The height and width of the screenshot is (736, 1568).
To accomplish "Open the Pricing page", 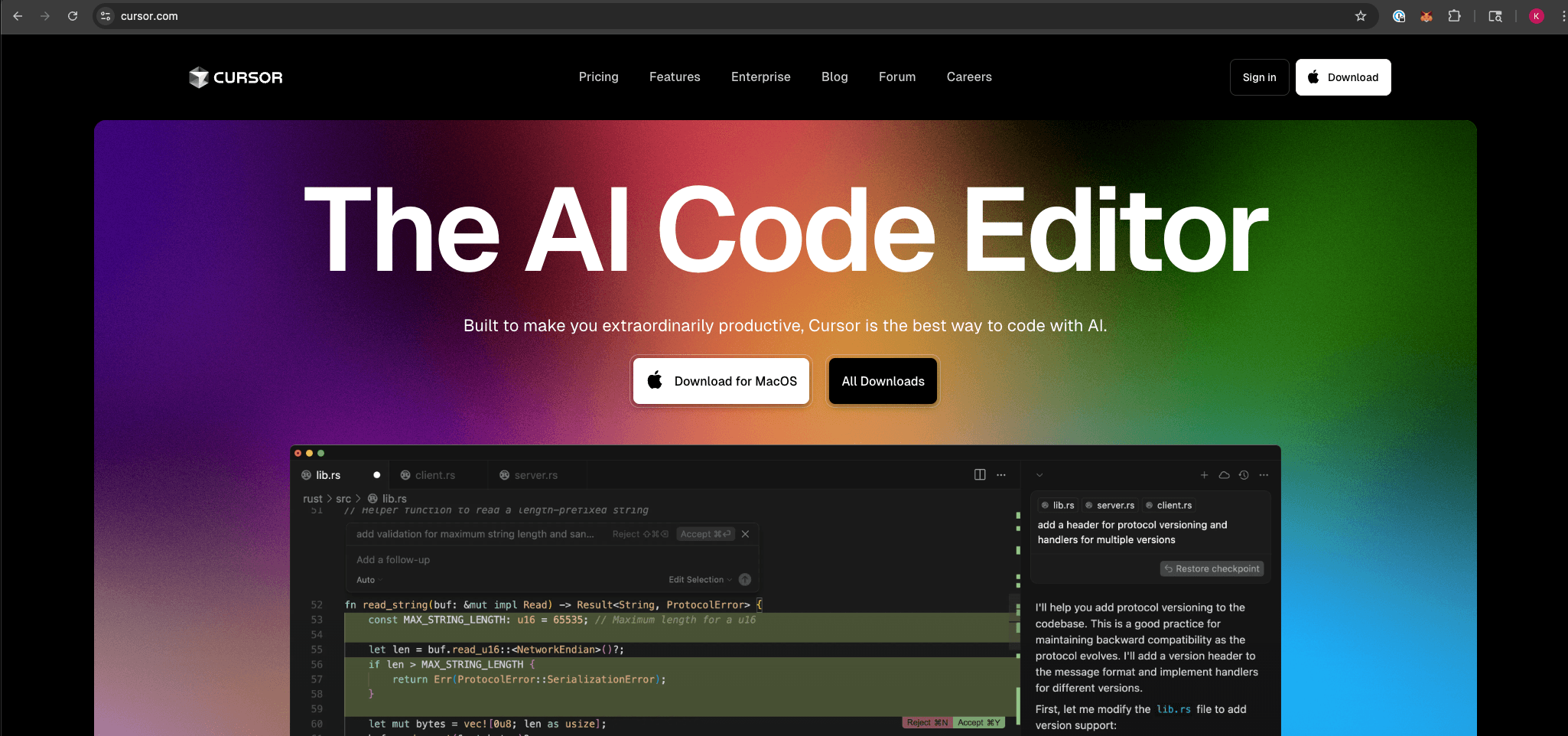I will tap(598, 77).
